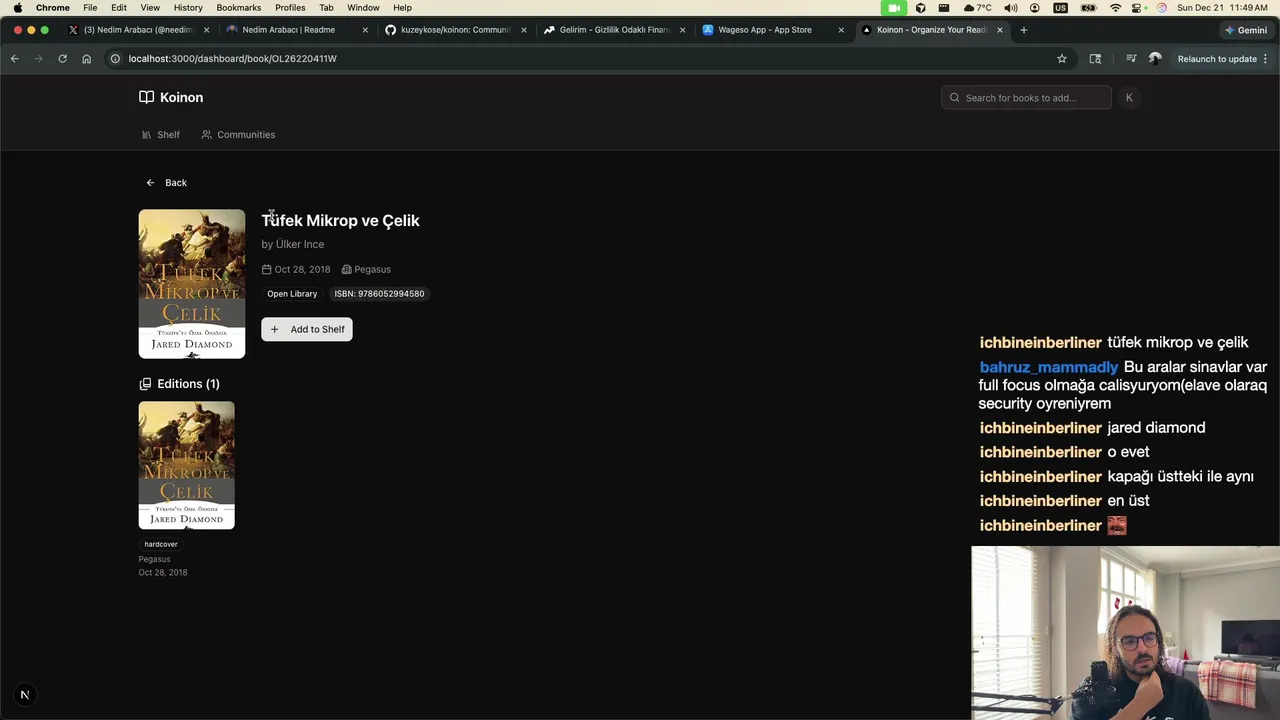This screenshot has width=1280, height=720.
Task: Click the Next.js dev tools N badge
Action: 25,694
